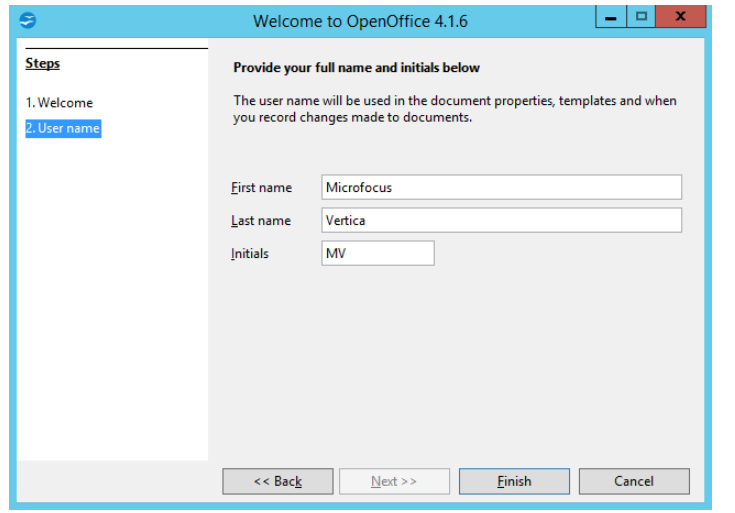Click the OpenOffice logo icon in title bar
The height and width of the screenshot is (513, 735).
[28, 20]
